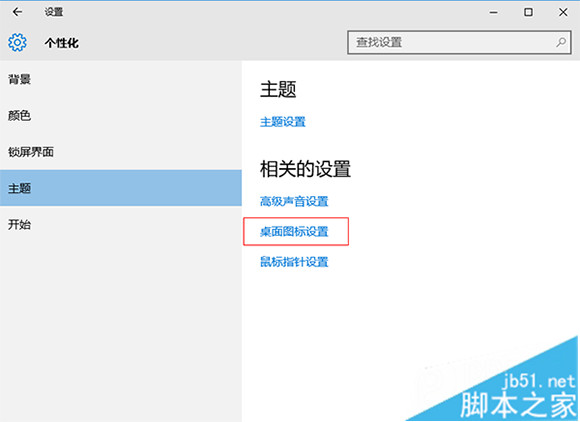The image size is (580, 422).
Task: Click the settings gear icon
Action: (17, 42)
